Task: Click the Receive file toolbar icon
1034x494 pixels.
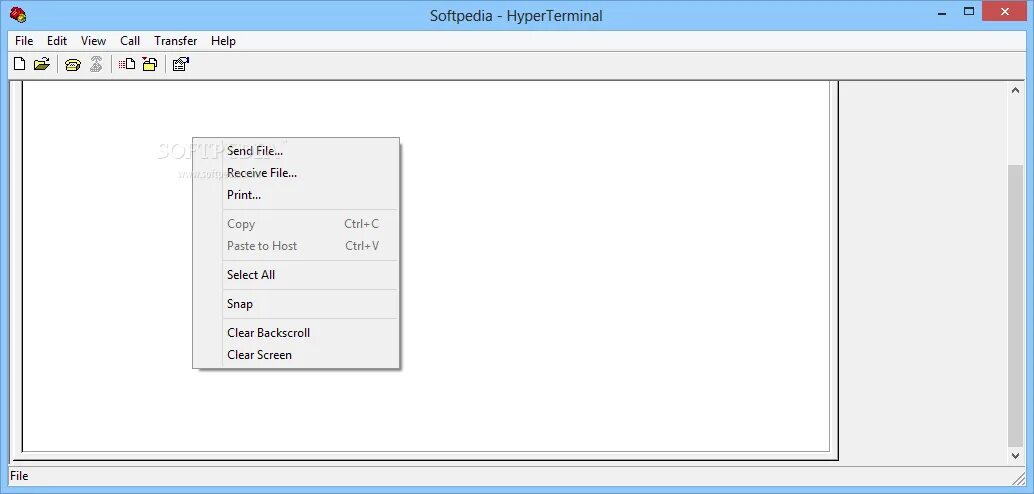Action: pyautogui.click(x=150, y=64)
